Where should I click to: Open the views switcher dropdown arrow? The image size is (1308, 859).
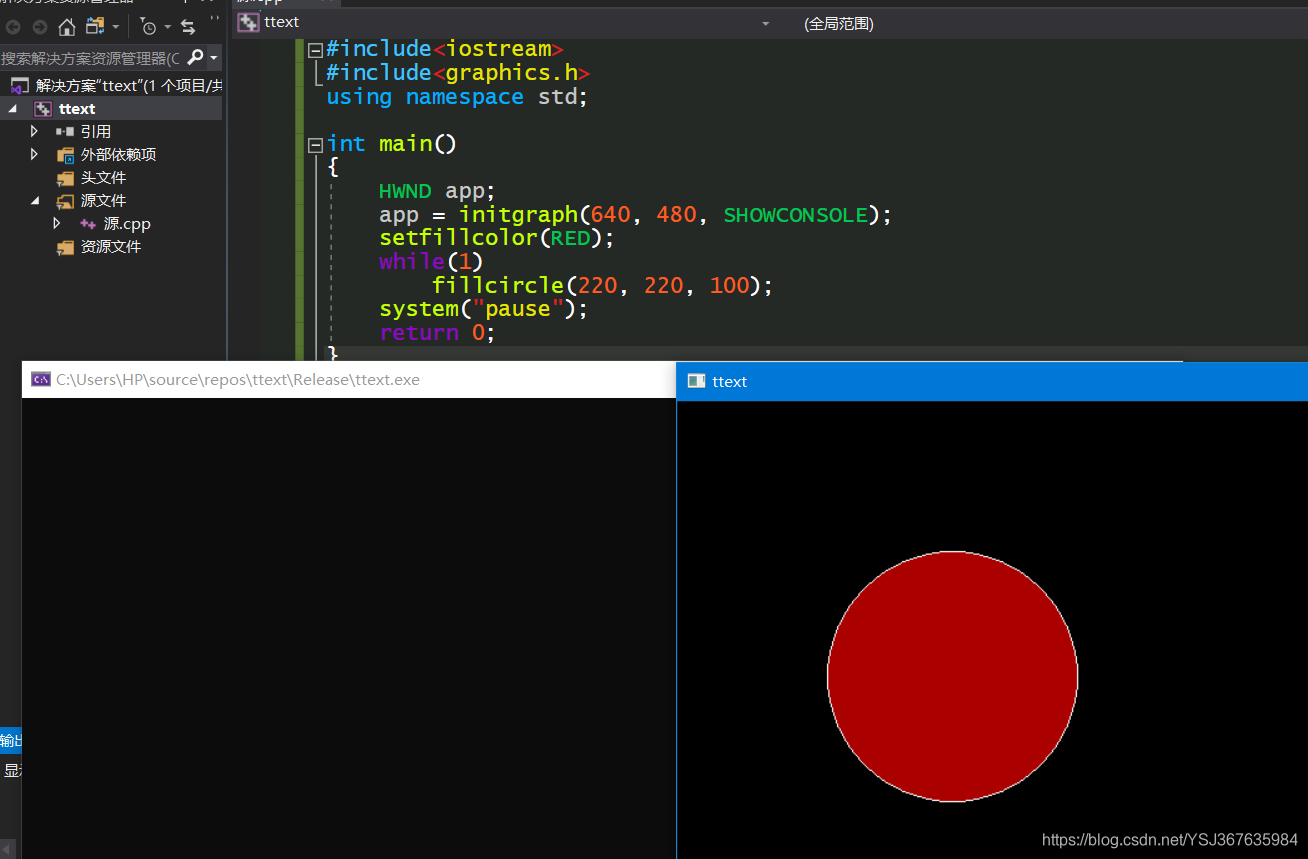(116, 27)
